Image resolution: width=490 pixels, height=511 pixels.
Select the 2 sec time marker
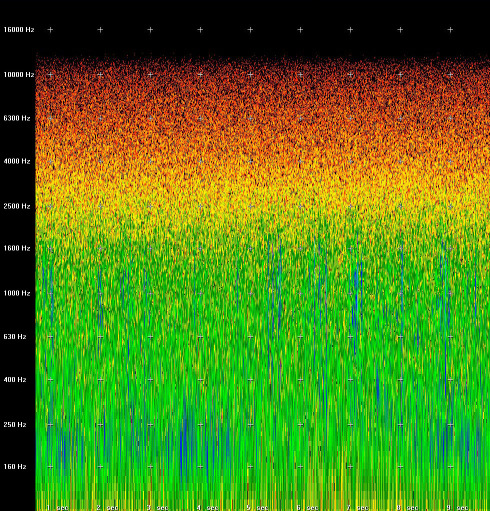click(107, 508)
